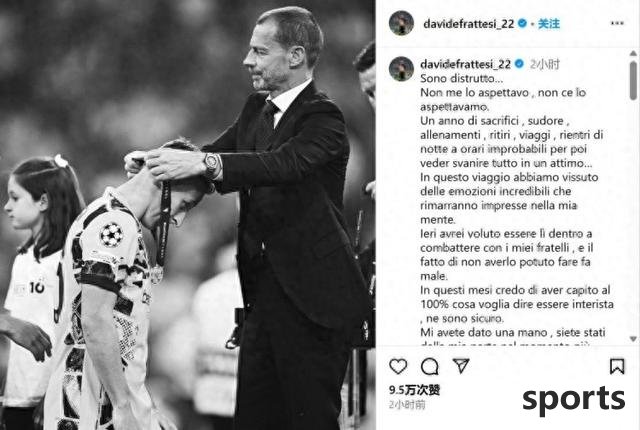Screen dimensions: 640x430
Task: View the 9.5万次赞 likes list
Action: [414, 390]
